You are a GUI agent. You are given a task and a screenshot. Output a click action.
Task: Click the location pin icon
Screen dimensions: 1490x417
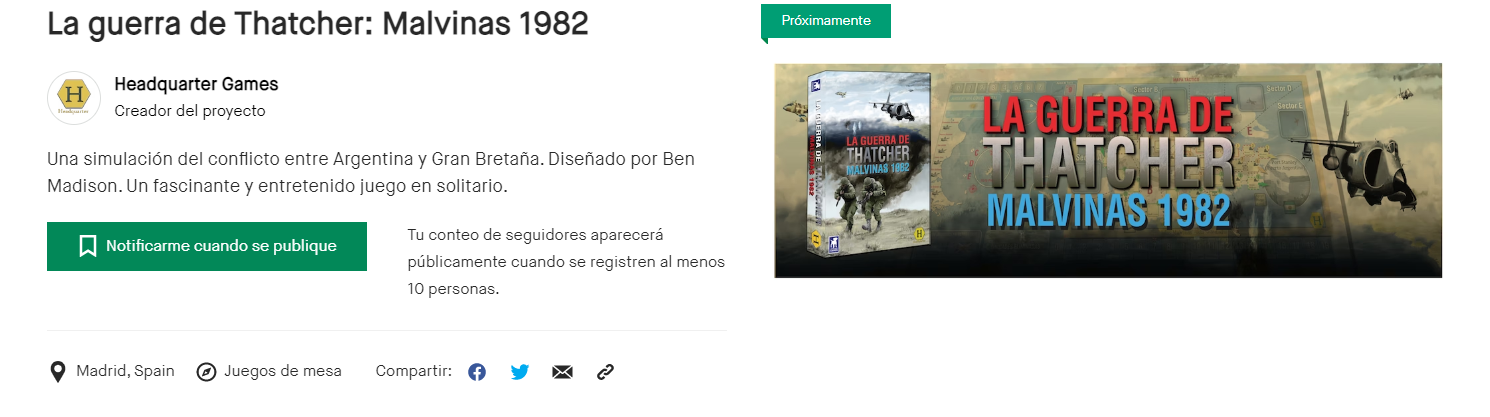point(58,372)
